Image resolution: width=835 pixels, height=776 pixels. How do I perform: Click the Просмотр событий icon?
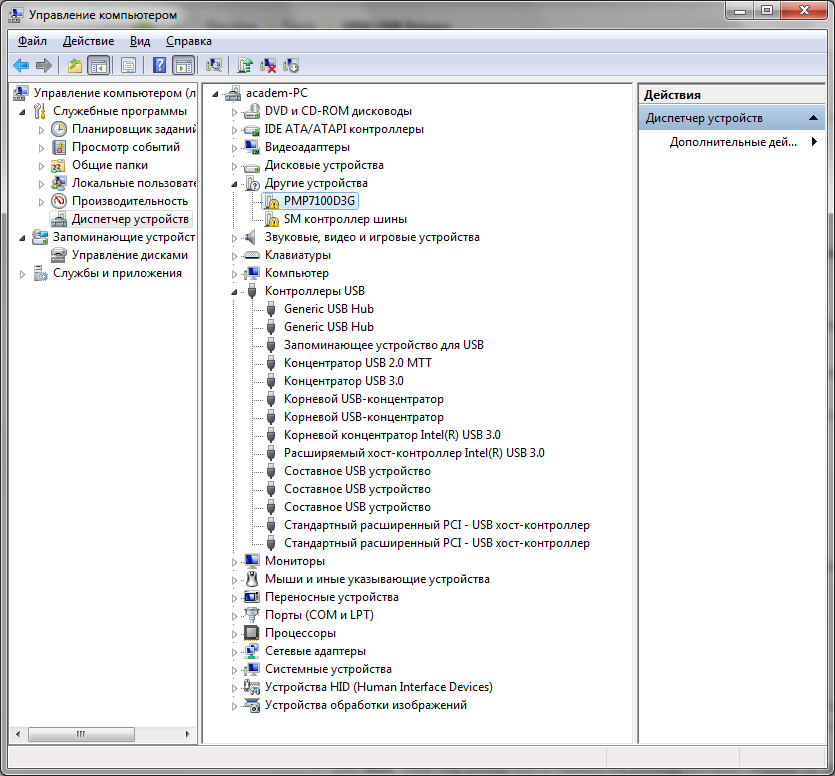point(59,148)
